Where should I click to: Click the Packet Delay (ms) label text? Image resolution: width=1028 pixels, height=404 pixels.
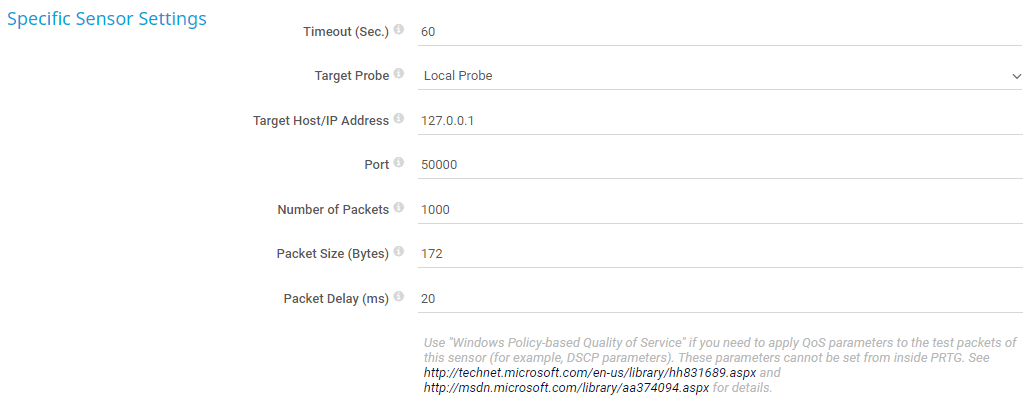click(x=335, y=298)
